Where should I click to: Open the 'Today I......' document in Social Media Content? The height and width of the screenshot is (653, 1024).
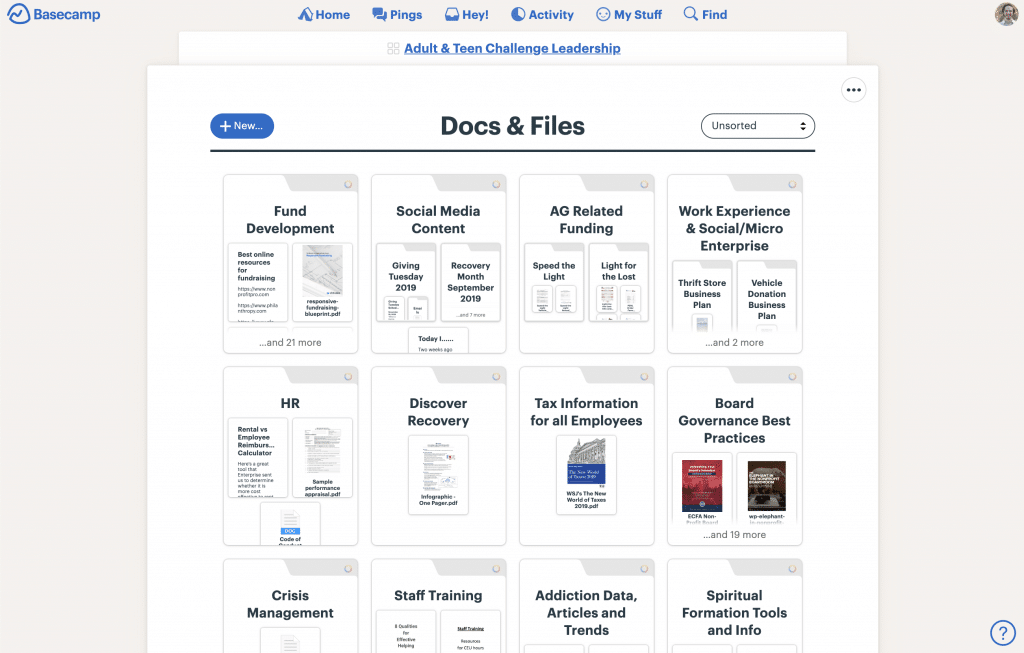pos(438,340)
